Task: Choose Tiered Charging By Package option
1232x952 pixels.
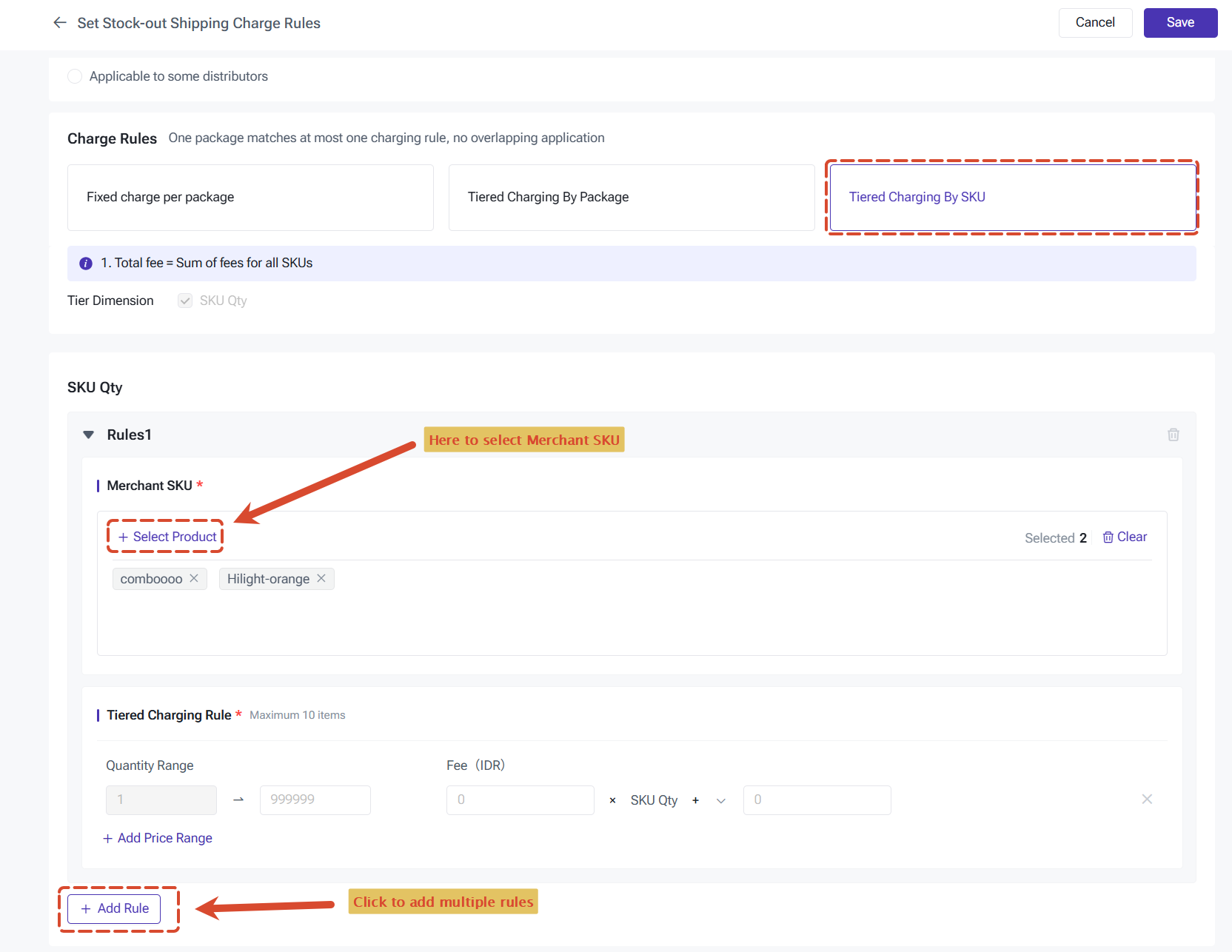Action: pos(632,198)
